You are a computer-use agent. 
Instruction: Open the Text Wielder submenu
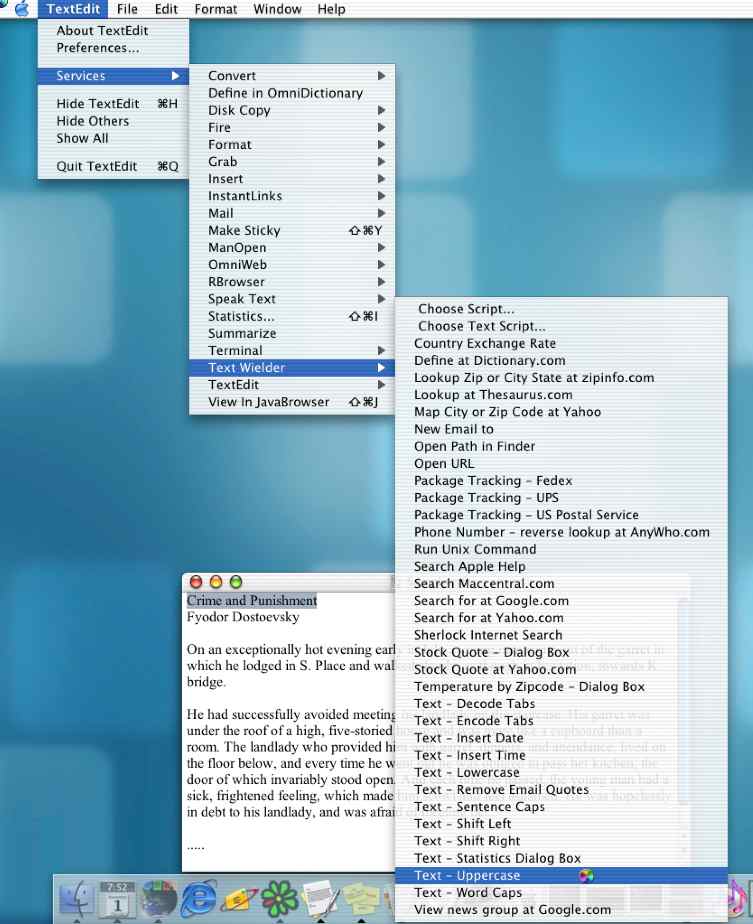point(292,367)
